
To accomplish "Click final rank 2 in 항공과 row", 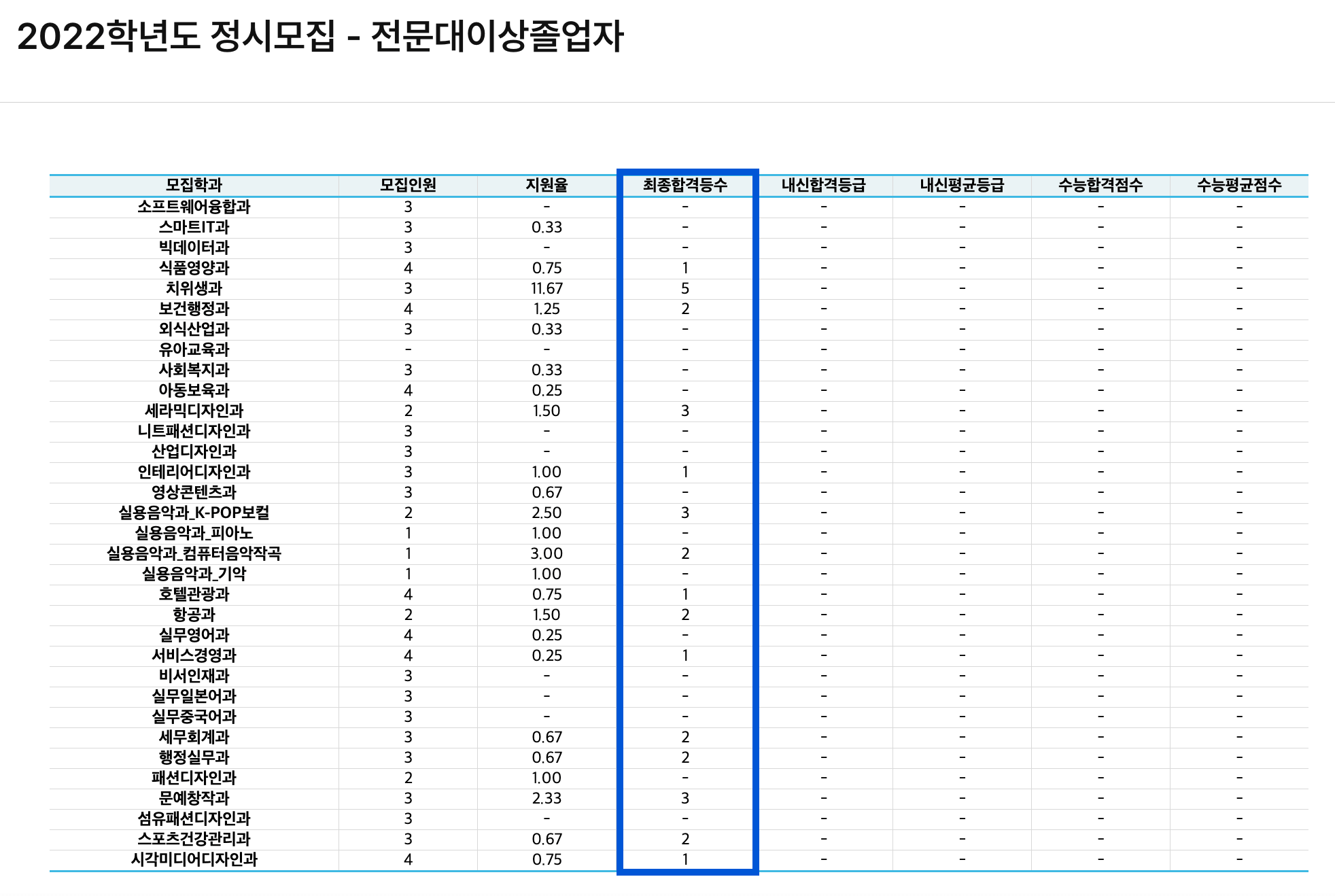I will [685, 615].
